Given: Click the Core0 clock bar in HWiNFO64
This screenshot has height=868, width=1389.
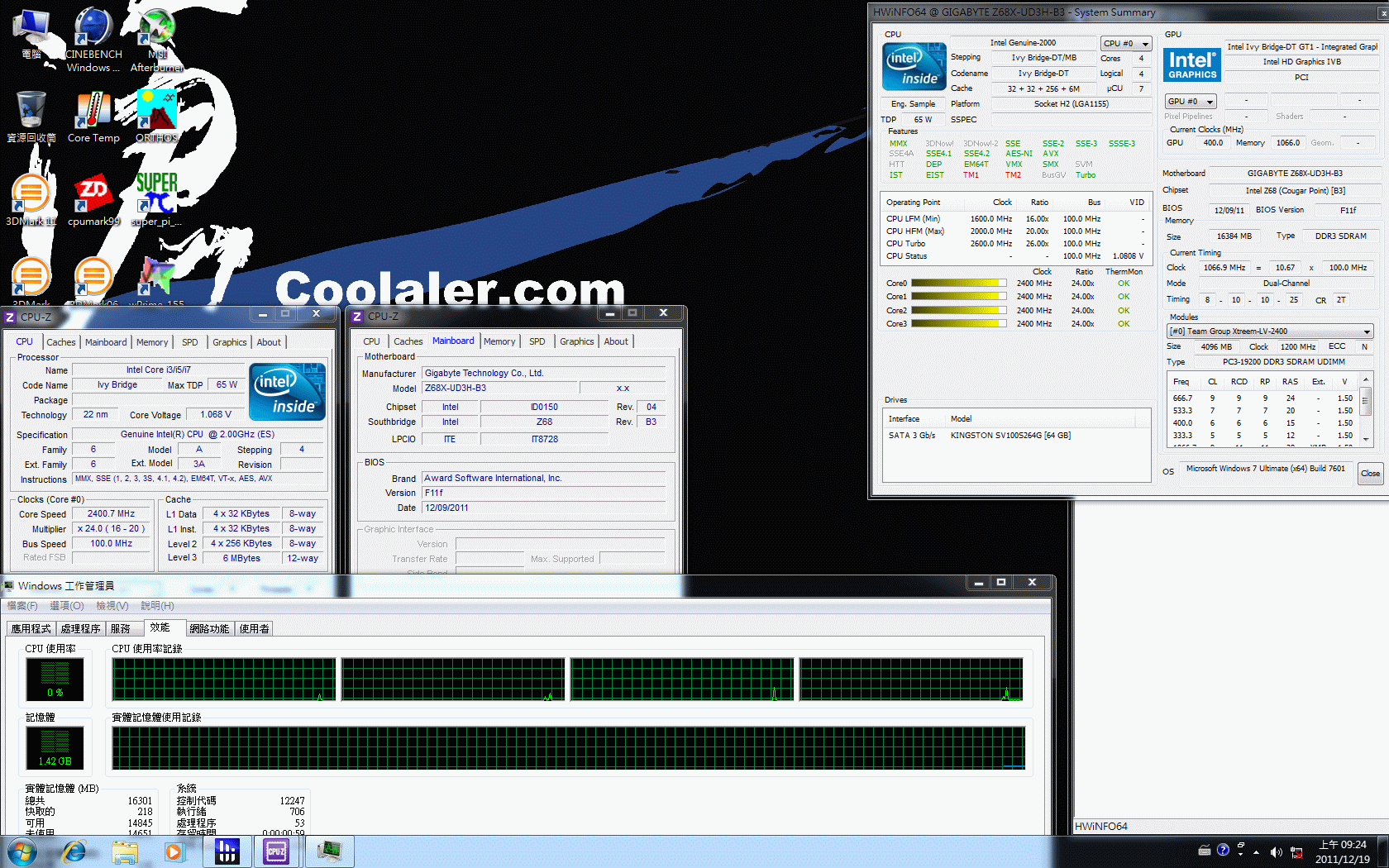Looking at the screenshot, I should 958,284.
